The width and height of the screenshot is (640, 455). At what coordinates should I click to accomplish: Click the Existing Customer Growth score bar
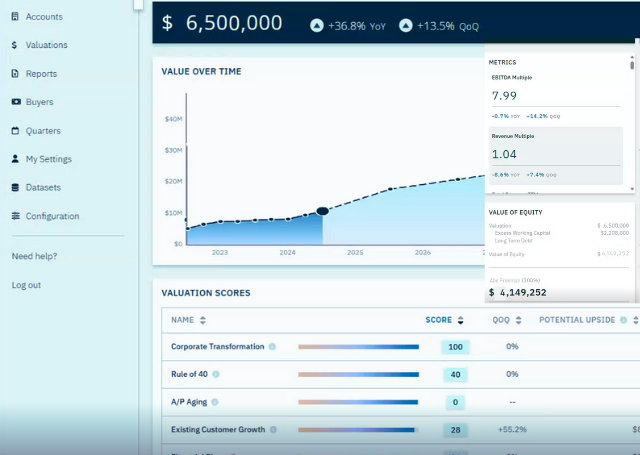358,430
